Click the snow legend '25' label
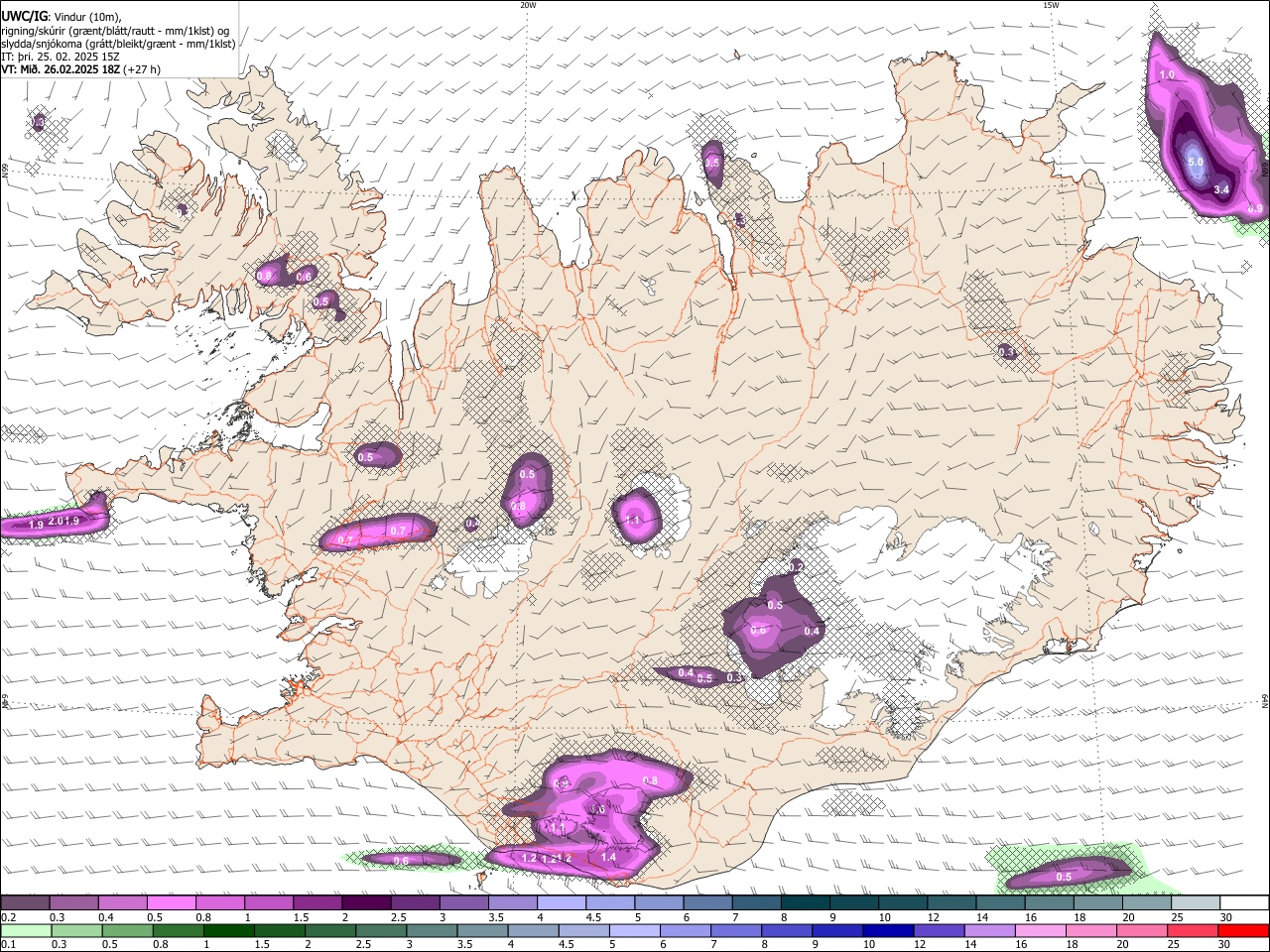Viewport: 1270px width, 952px height. point(1176,917)
